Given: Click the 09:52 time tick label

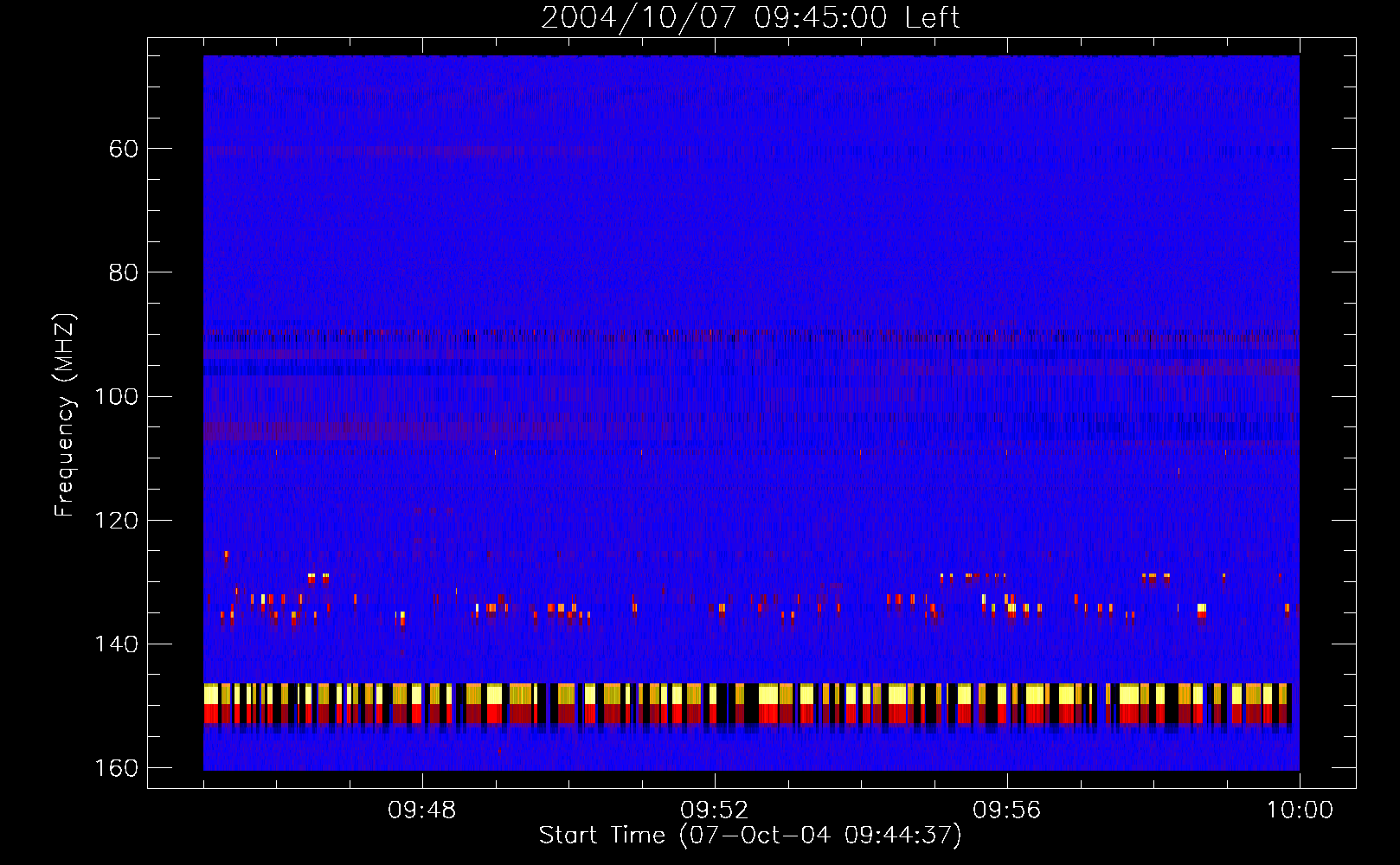Looking at the screenshot, I should pos(715,811).
